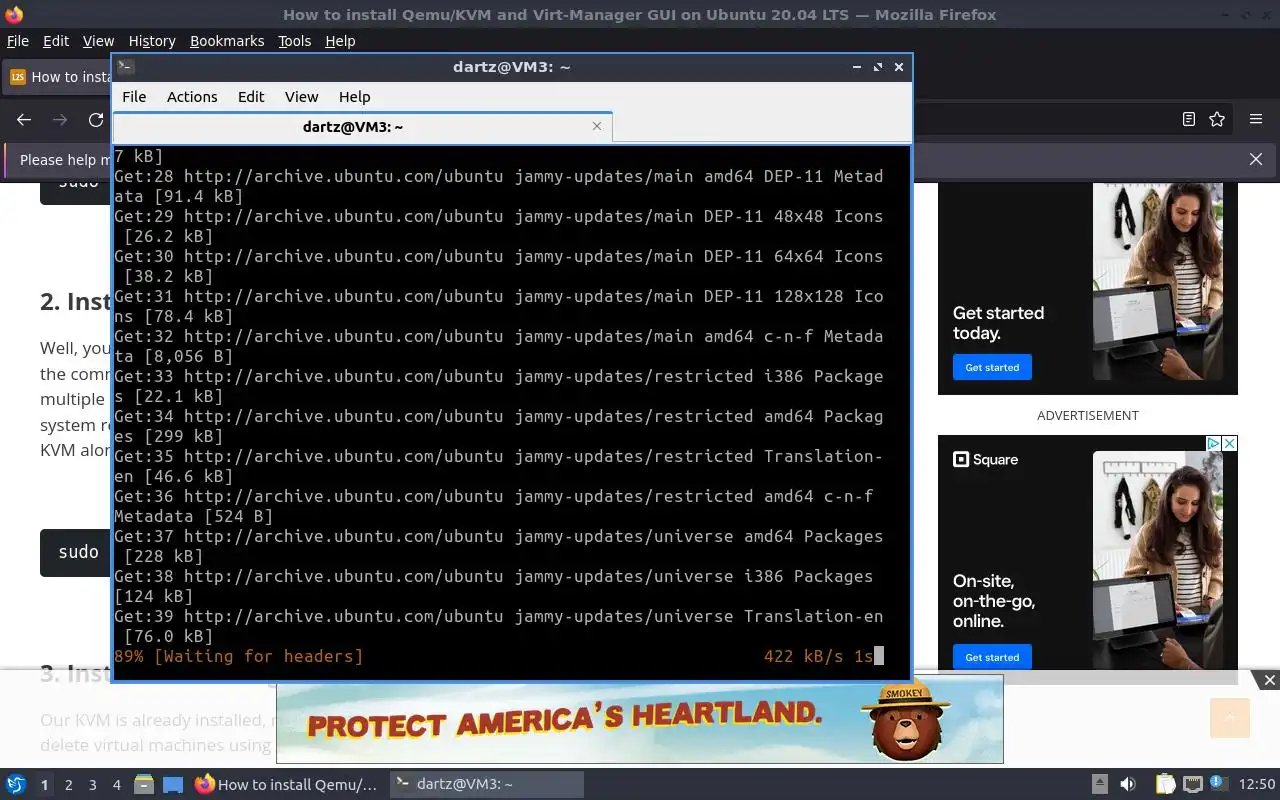Click Firefox forward arrow button
This screenshot has width=1280, height=800.
60,119
